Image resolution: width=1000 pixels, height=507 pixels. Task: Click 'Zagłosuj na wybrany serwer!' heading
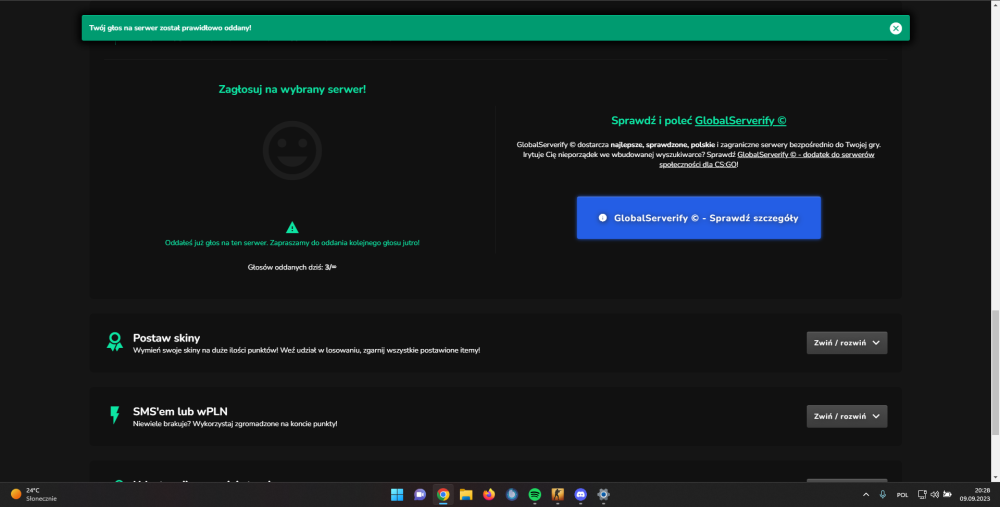292,89
